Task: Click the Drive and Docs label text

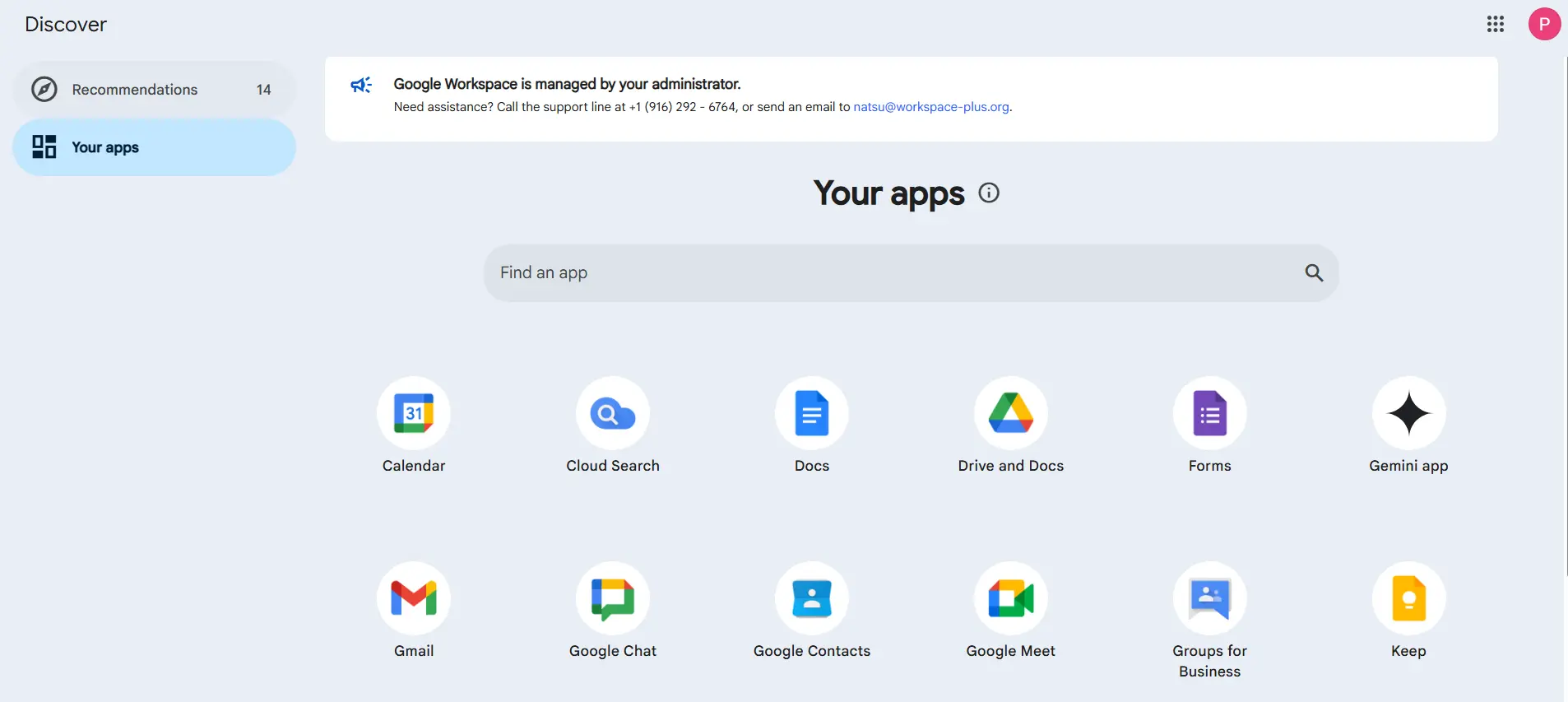Action: [x=1011, y=466]
